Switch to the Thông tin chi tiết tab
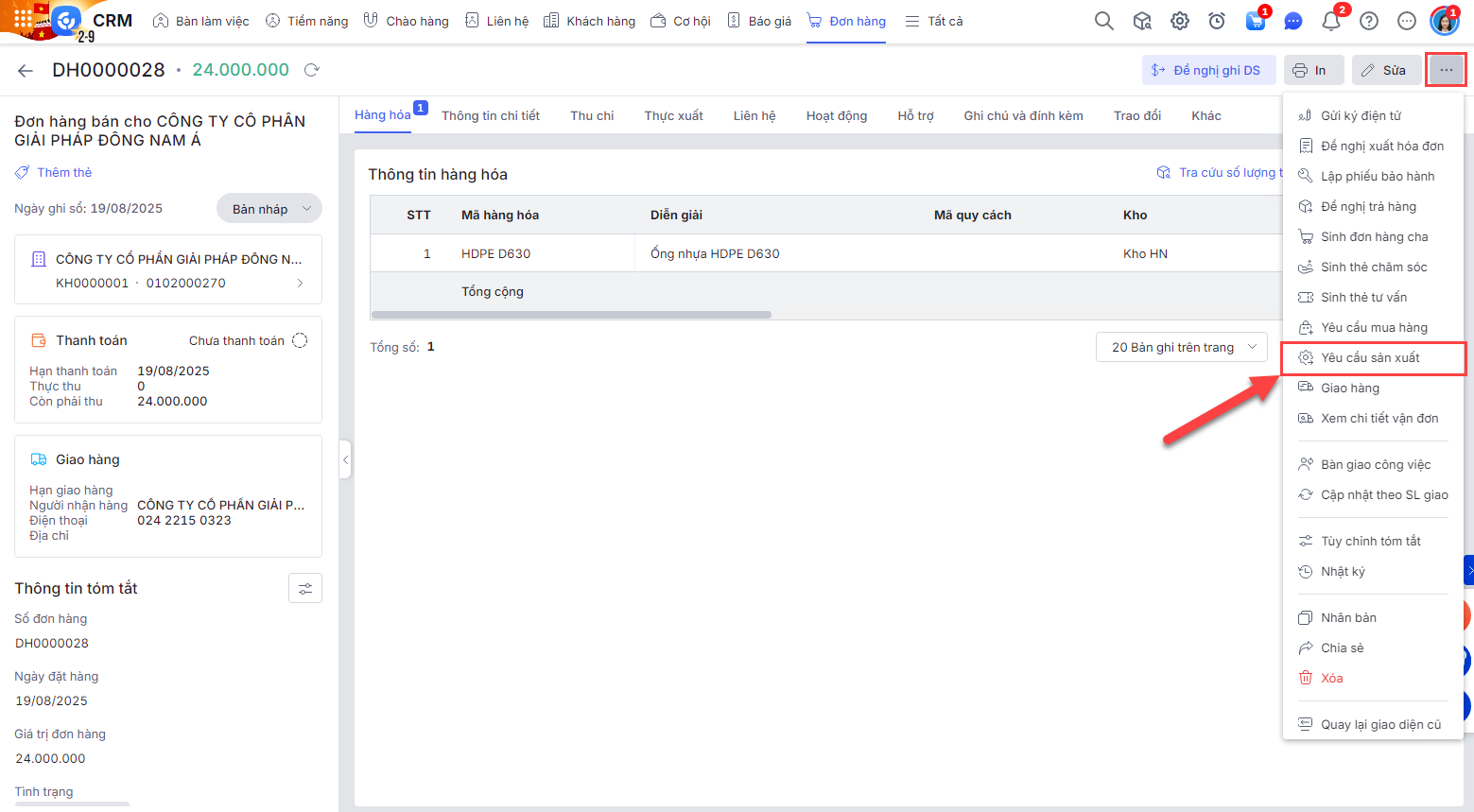Screen dimensions: 1474x812 [490, 116]
